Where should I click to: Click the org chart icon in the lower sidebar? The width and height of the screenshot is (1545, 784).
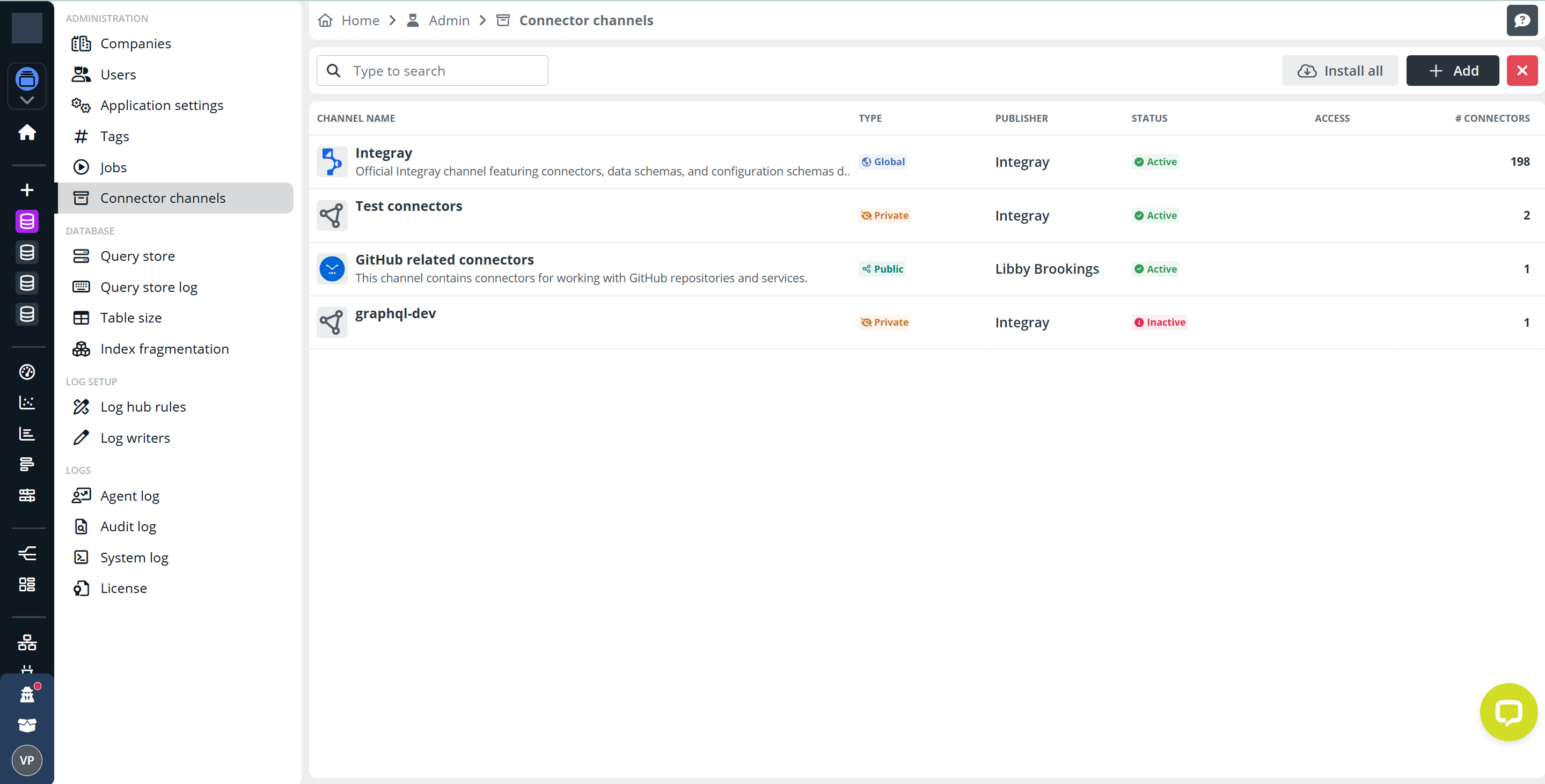tap(27, 642)
